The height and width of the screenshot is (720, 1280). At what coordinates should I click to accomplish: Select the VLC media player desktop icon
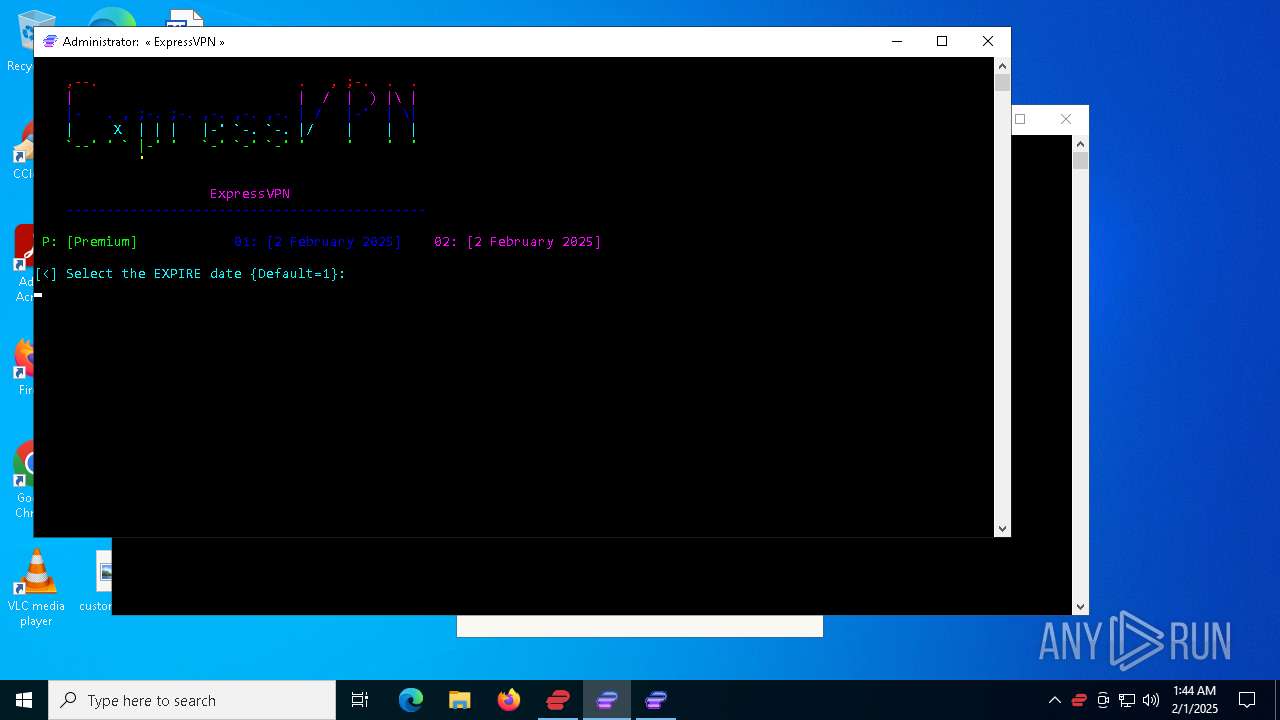36,588
